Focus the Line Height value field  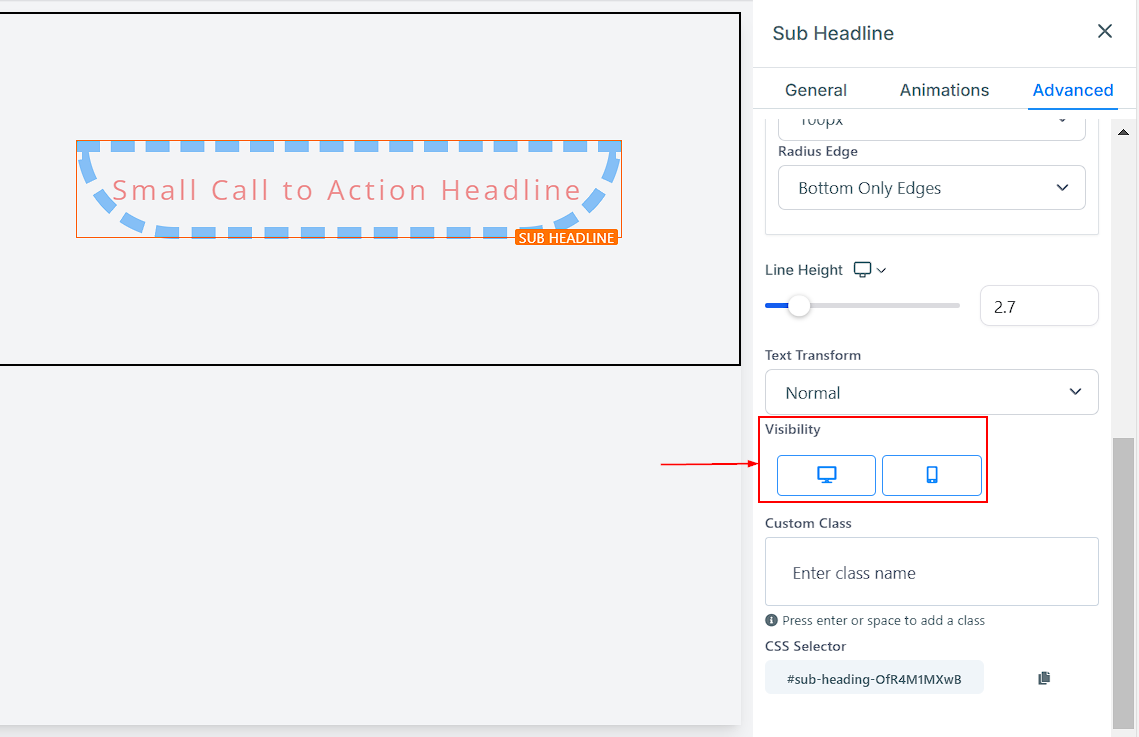[x=1039, y=306]
